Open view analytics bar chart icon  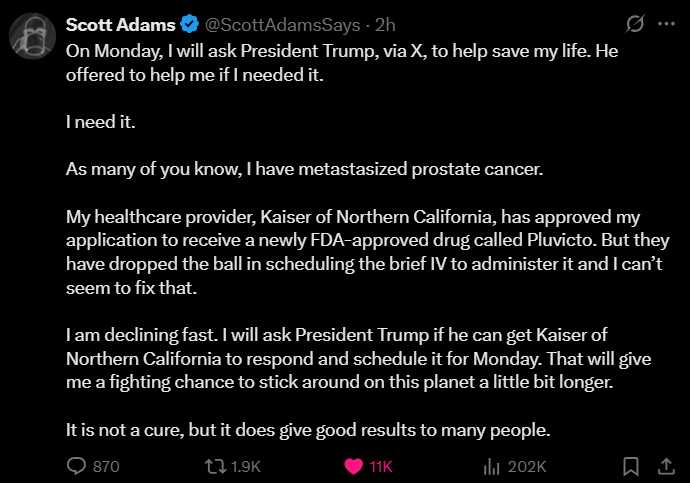(491, 466)
